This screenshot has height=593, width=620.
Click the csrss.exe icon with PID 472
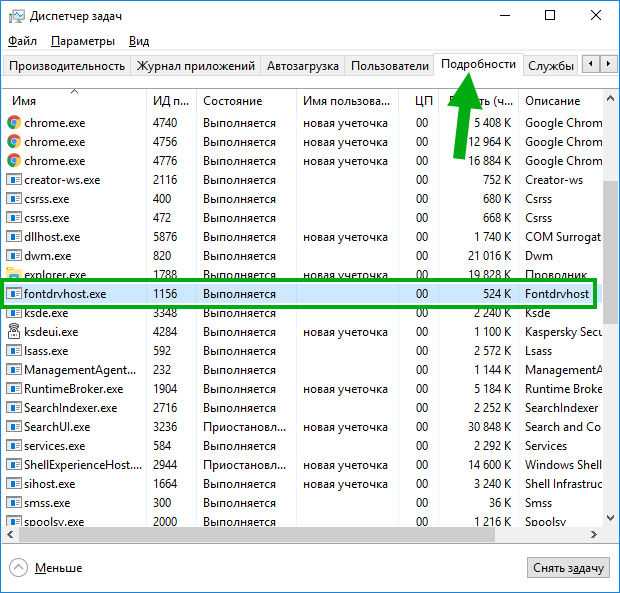click(x=14, y=218)
